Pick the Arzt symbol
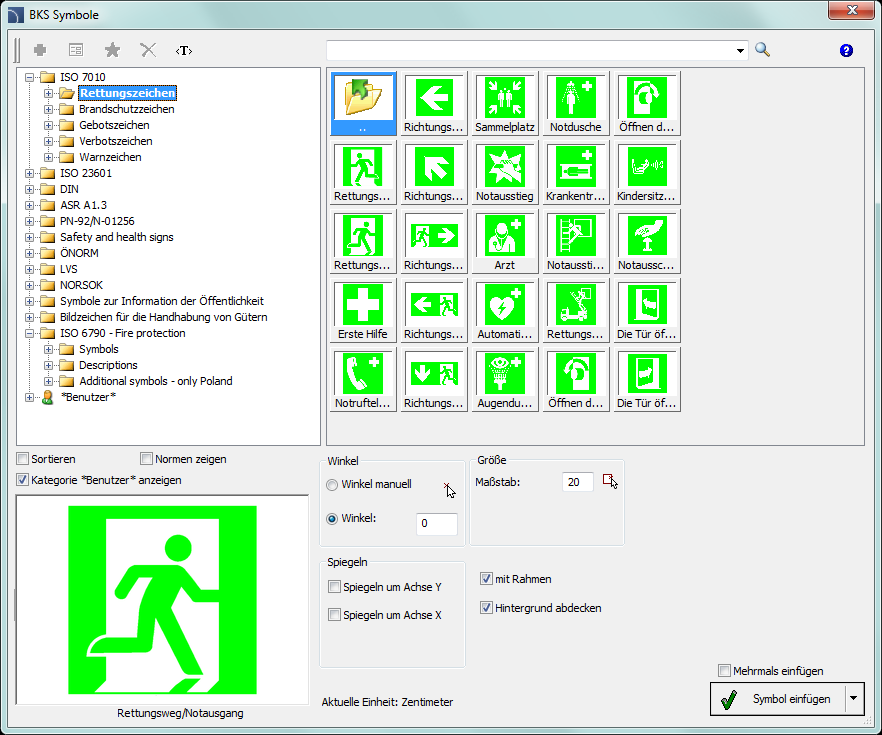The image size is (882, 735). (505, 242)
